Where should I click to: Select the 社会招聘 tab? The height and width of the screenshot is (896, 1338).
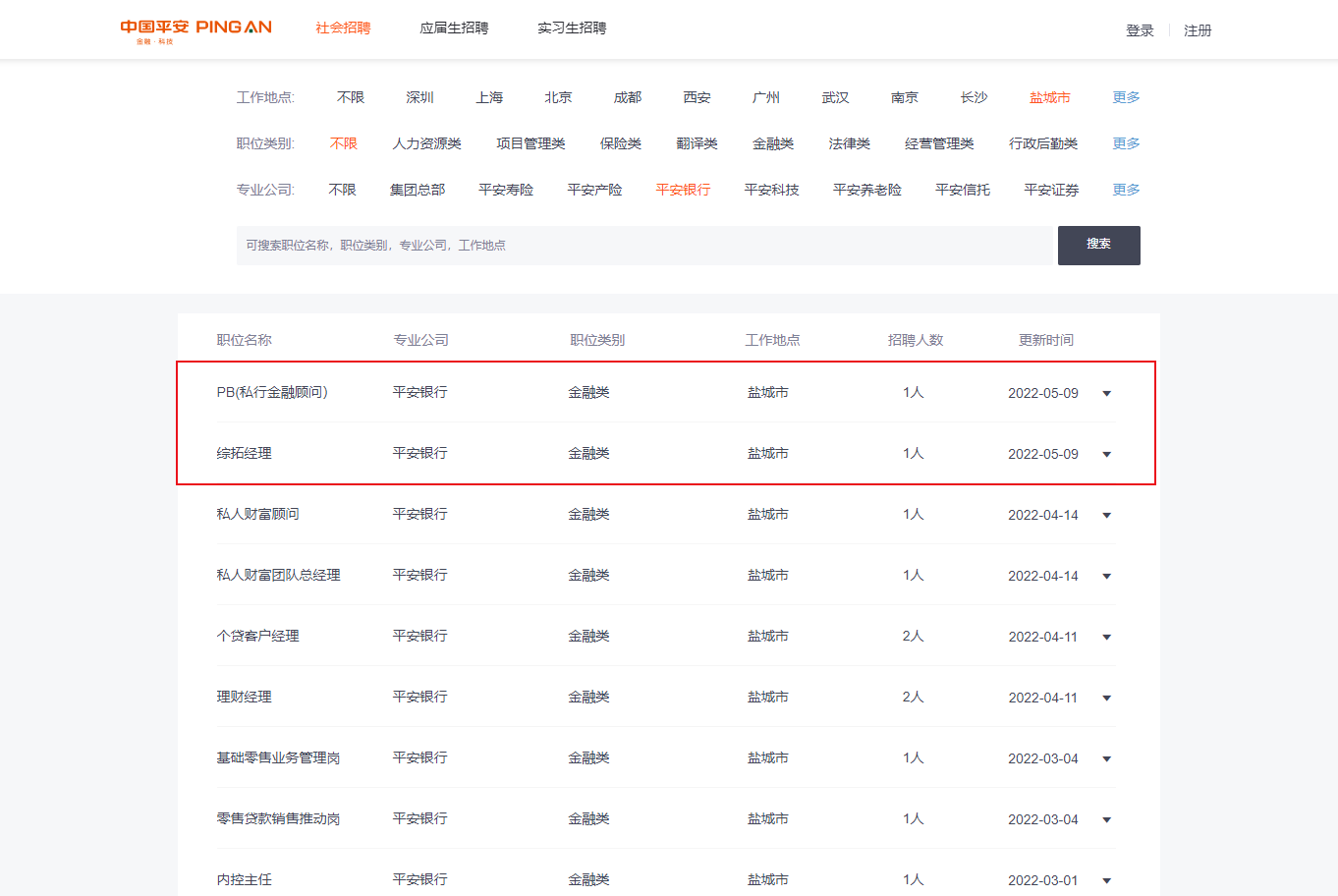(343, 28)
